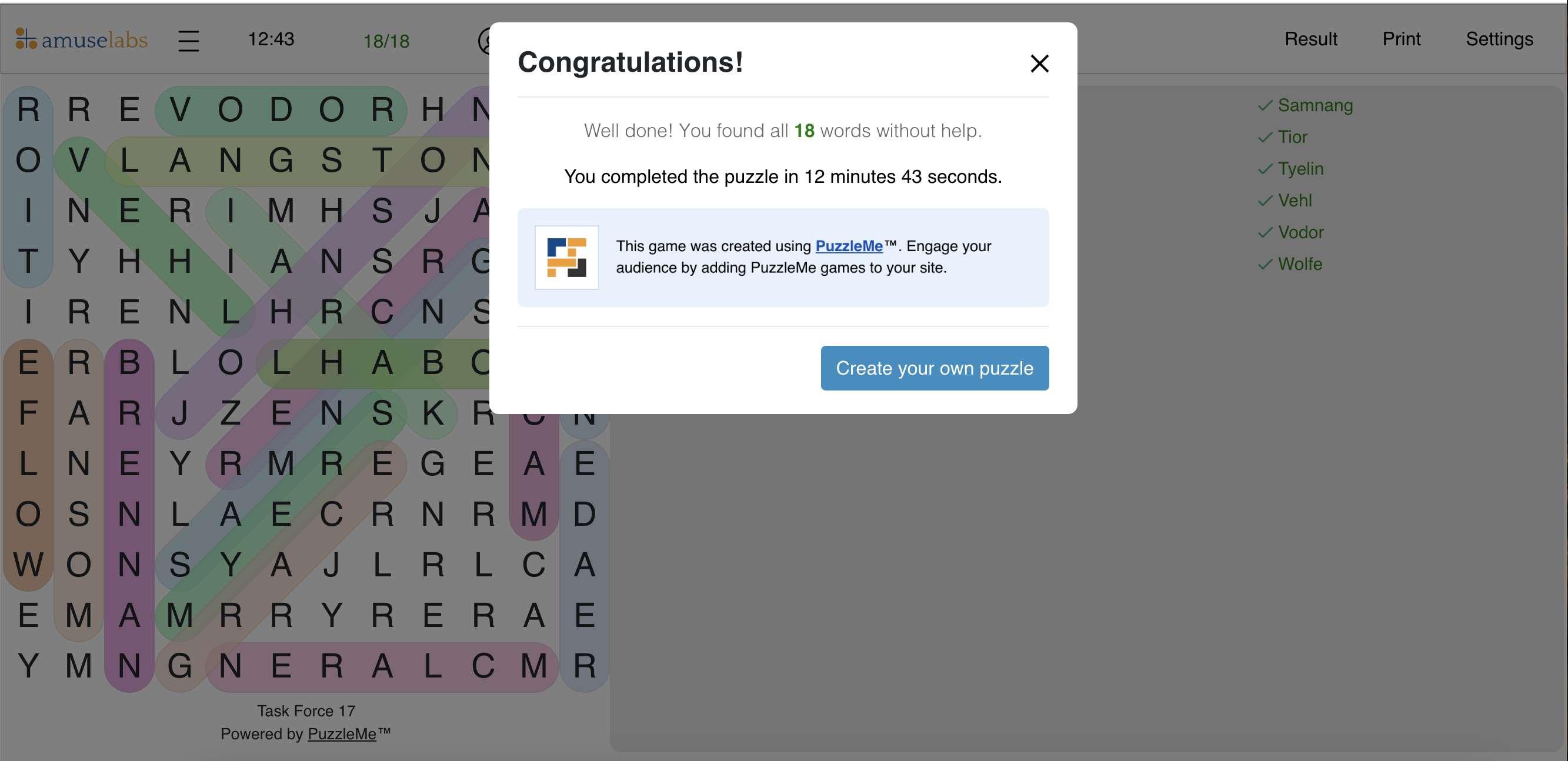Click the 12:43 timer display
The width and height of the screenshot is (1568, 761).
(271, 39)
